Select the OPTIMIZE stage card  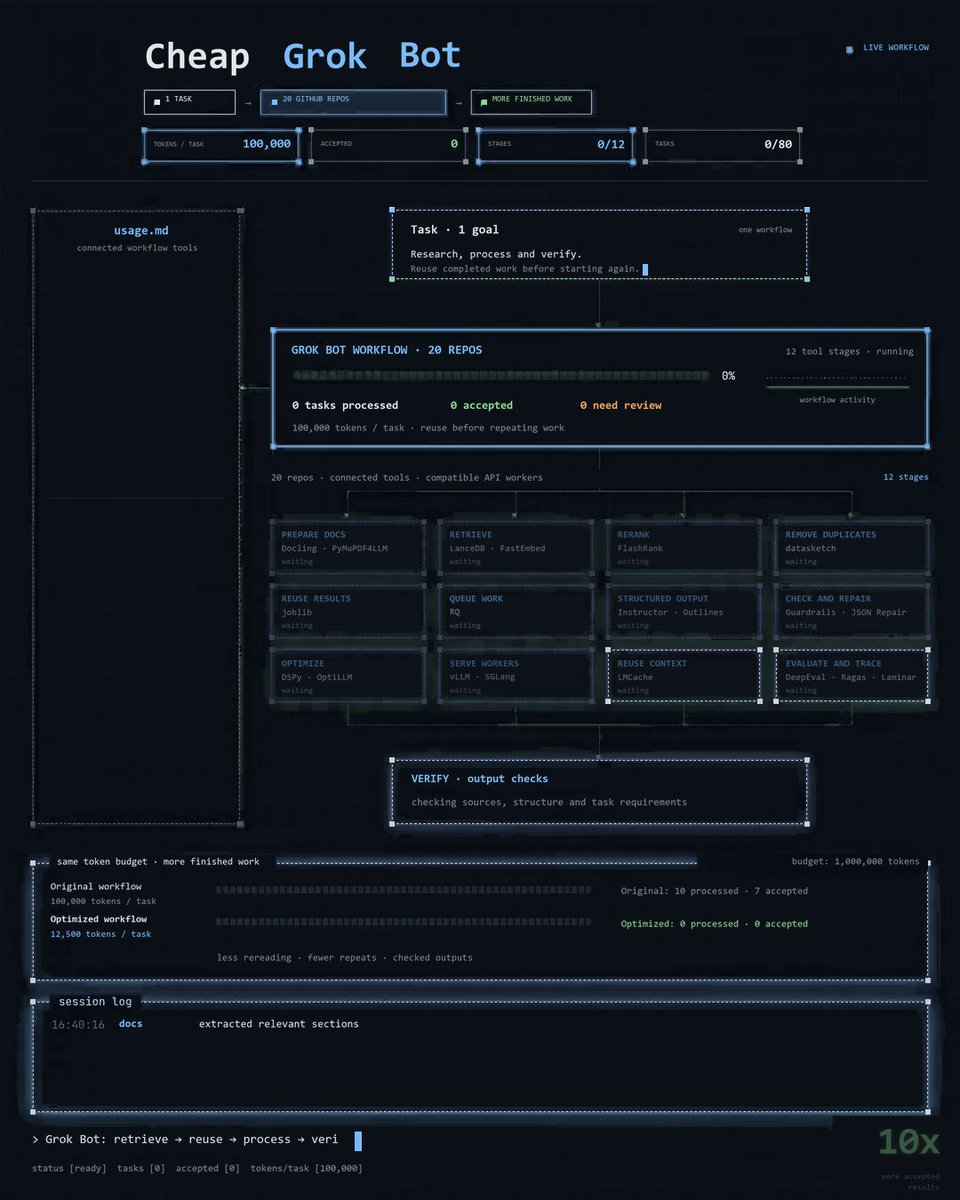tap(348, 675)
